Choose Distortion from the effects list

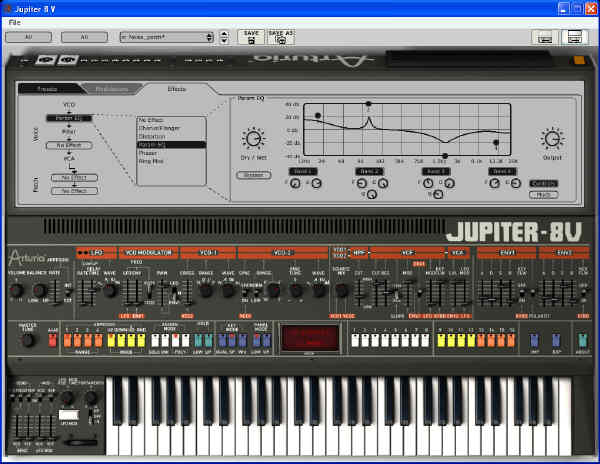171,137
